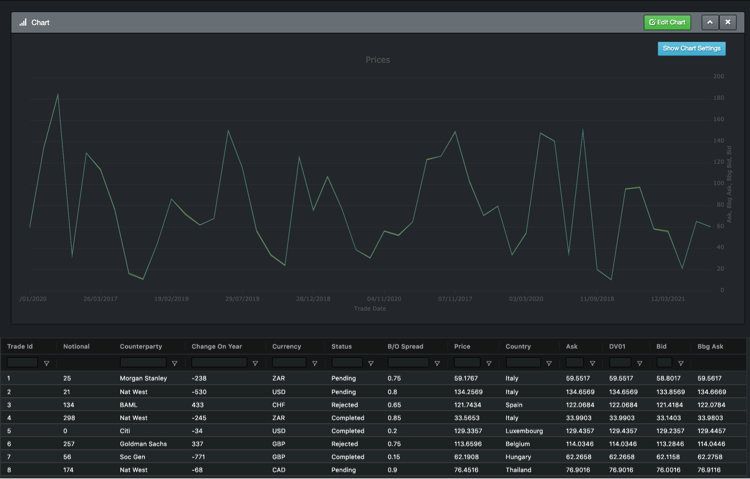Open the Change On Year filter funnel icon
The image size is (750, 479).
(255, 363)
